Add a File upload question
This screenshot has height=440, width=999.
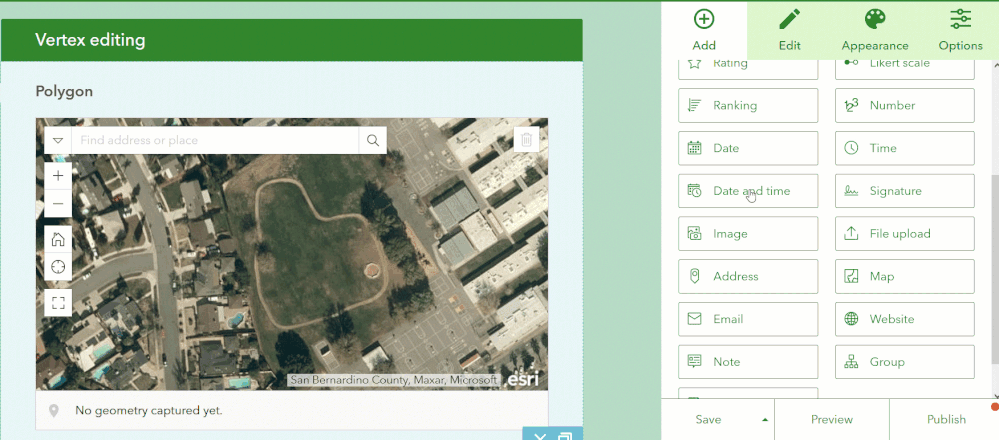pos(905,233)
